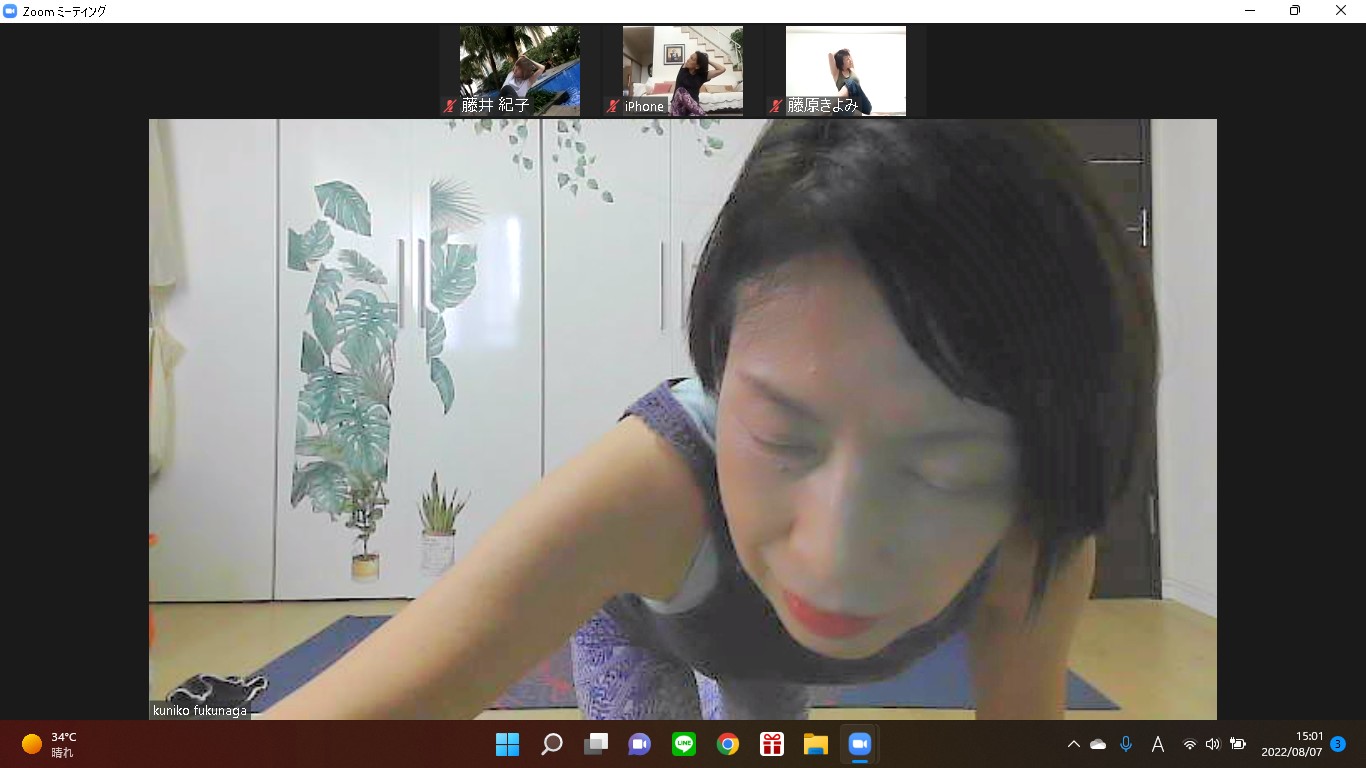Click the microphone tray icon
This screenshot has height=768, width=1366.
pyautogui.click(x=1126, y=744)
